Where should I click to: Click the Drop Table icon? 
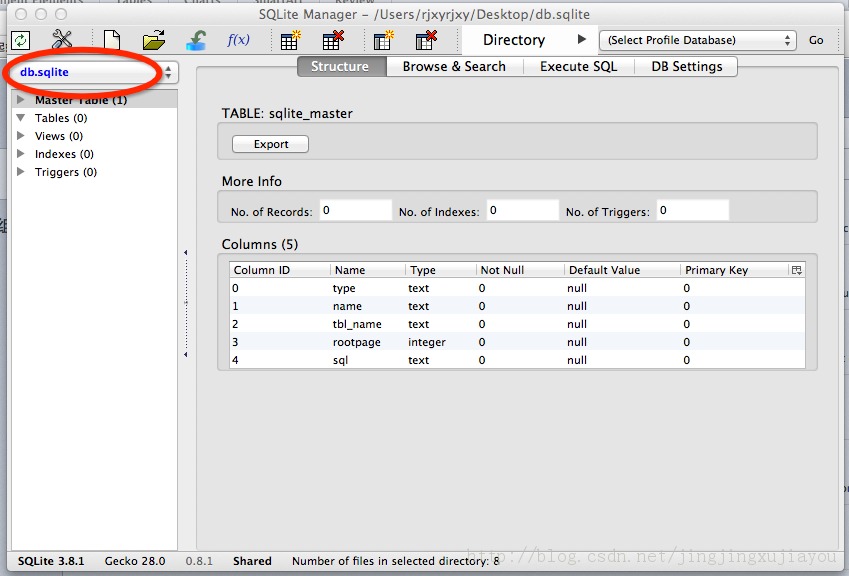(333, 40)
